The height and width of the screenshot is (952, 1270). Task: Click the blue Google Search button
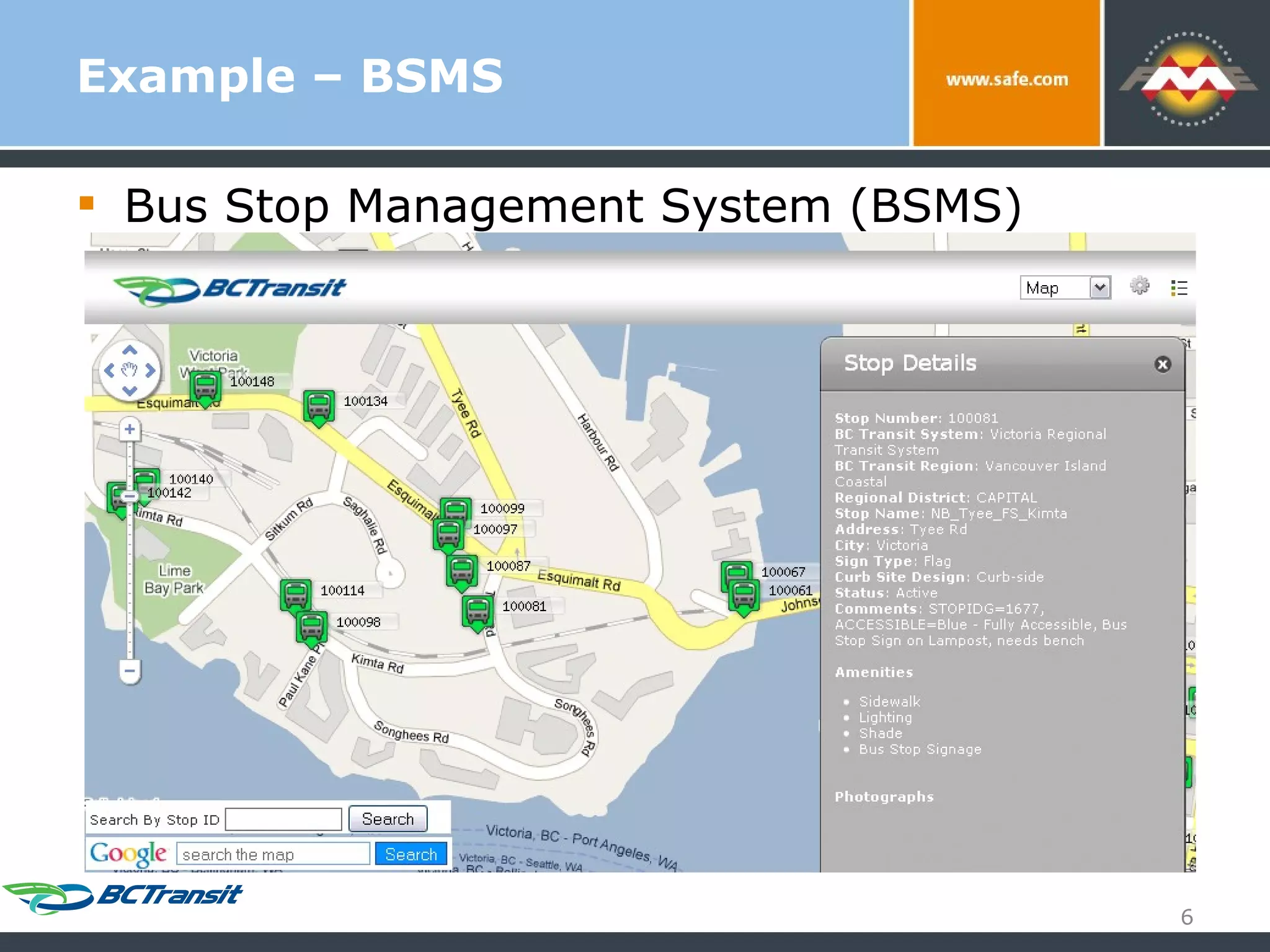pyautogui.click(x=411, y=854)
